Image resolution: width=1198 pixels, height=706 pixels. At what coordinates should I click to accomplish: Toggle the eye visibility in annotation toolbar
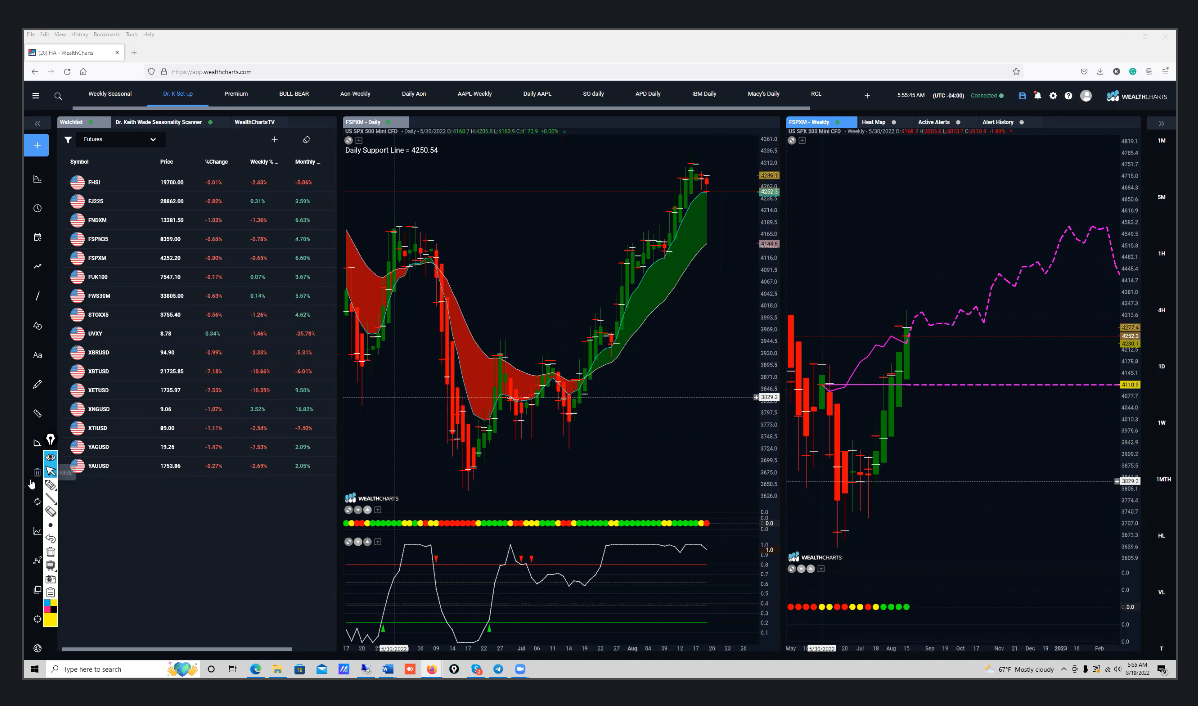[x=50, y=458]
